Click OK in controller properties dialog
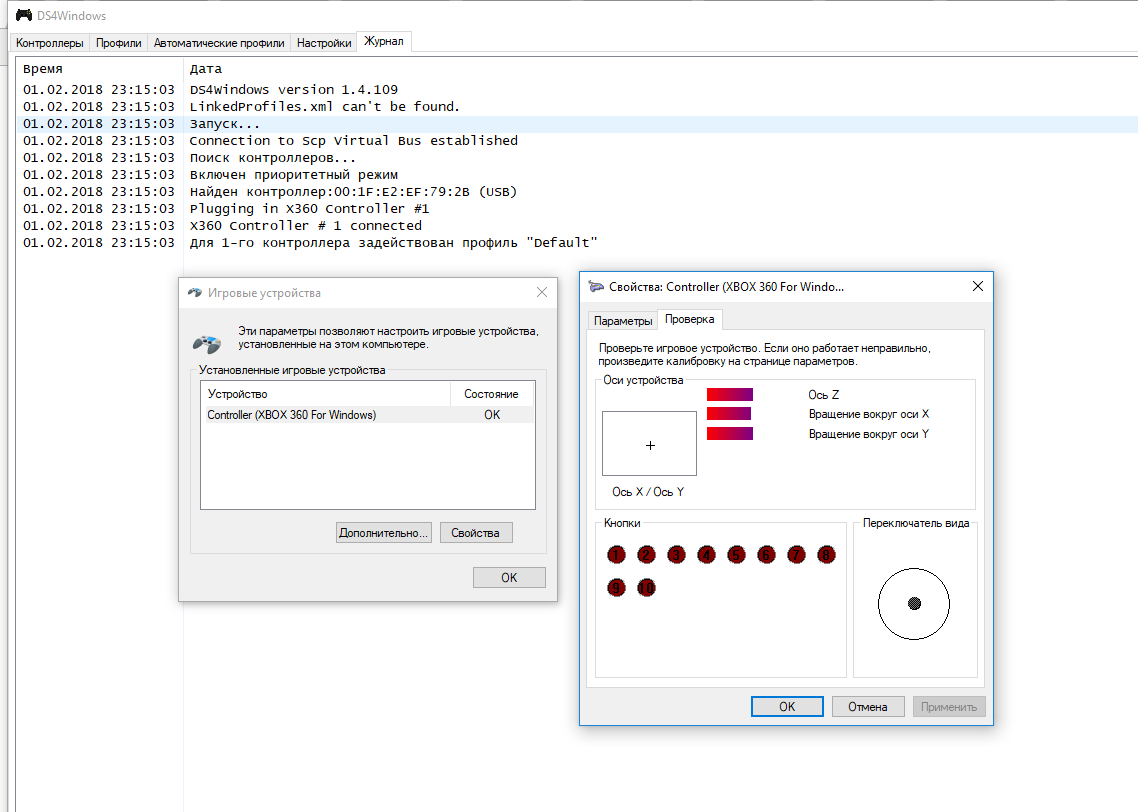This screenshot has width=1138, height=812. pos(787,707)
